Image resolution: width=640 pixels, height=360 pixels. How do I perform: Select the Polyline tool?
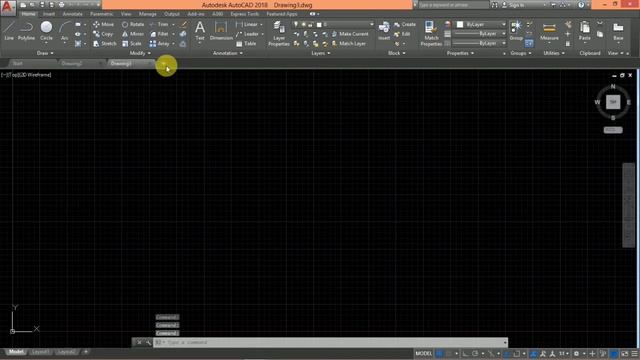tap(26, 31)
